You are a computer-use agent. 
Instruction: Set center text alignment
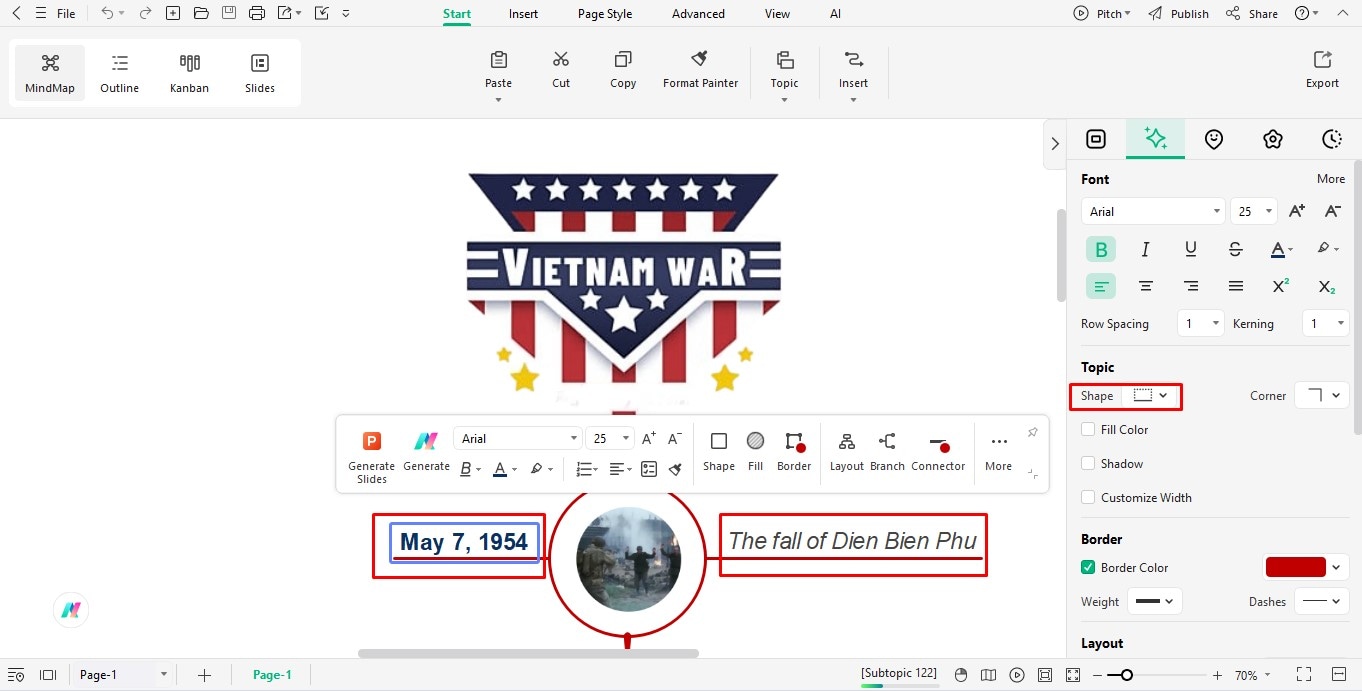pos(1146,286)
